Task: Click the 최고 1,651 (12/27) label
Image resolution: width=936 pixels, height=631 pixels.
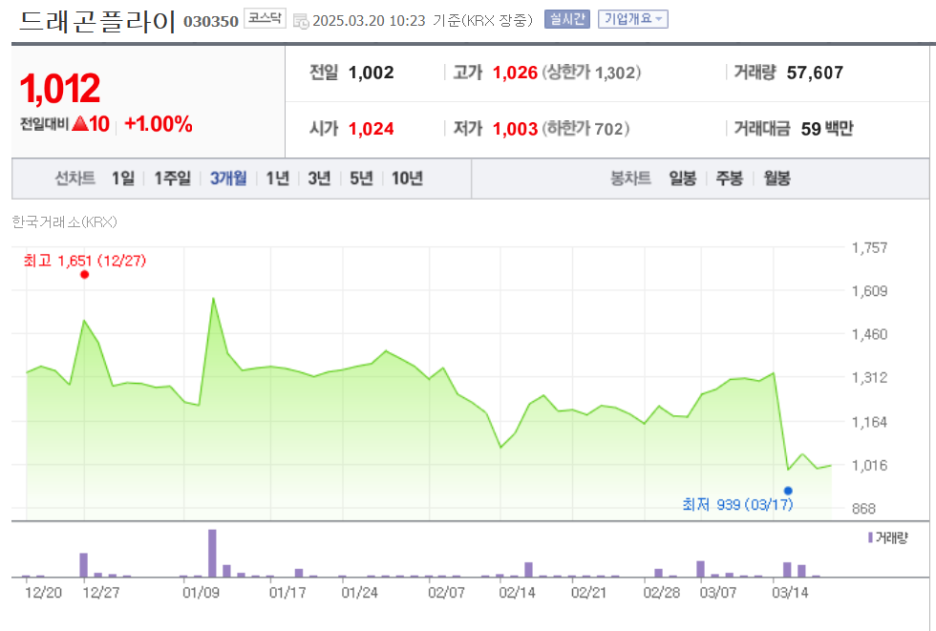Action: coord(85,261)
